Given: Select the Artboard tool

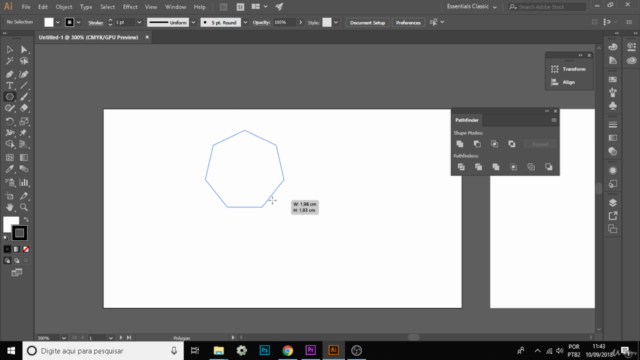Looking at the screenshot, I should (x=10, y=196).
